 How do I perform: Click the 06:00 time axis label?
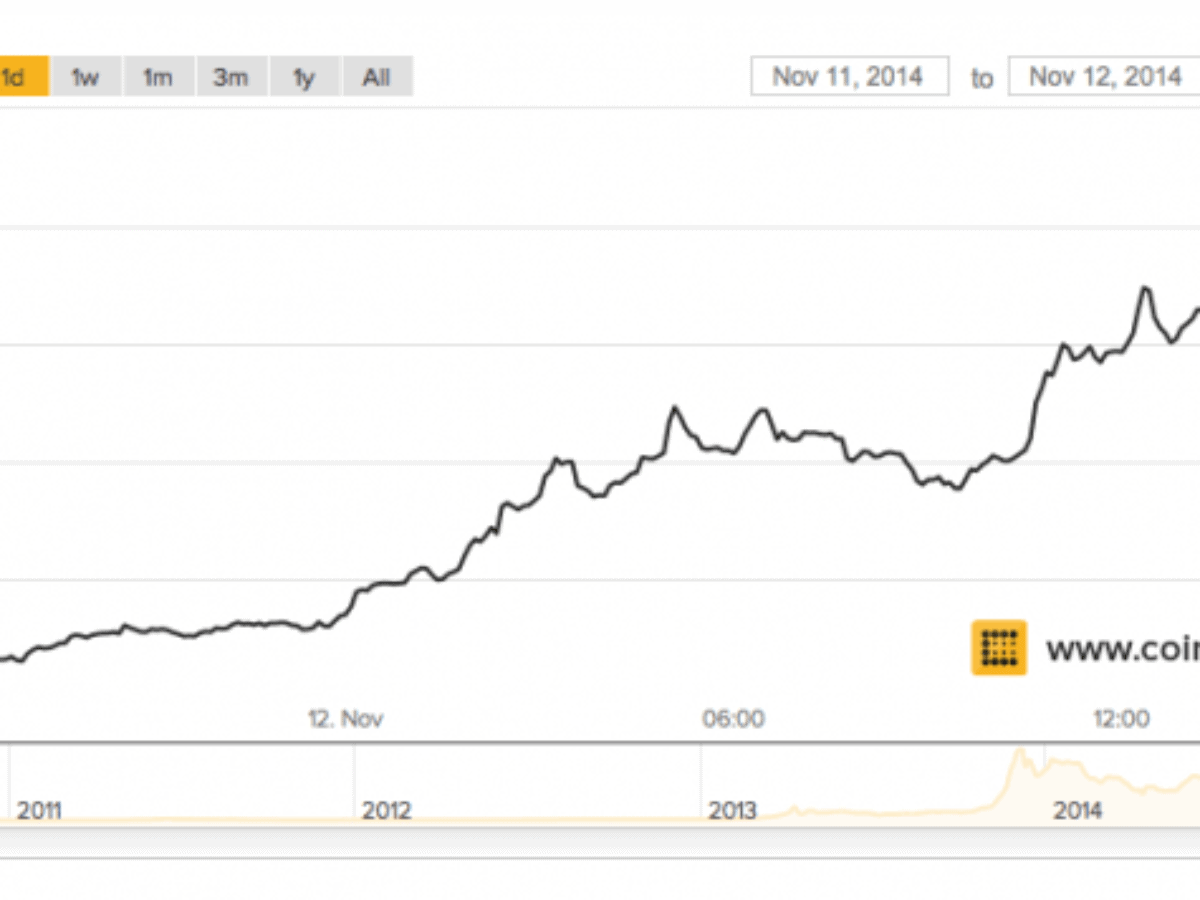pos(734,718)
